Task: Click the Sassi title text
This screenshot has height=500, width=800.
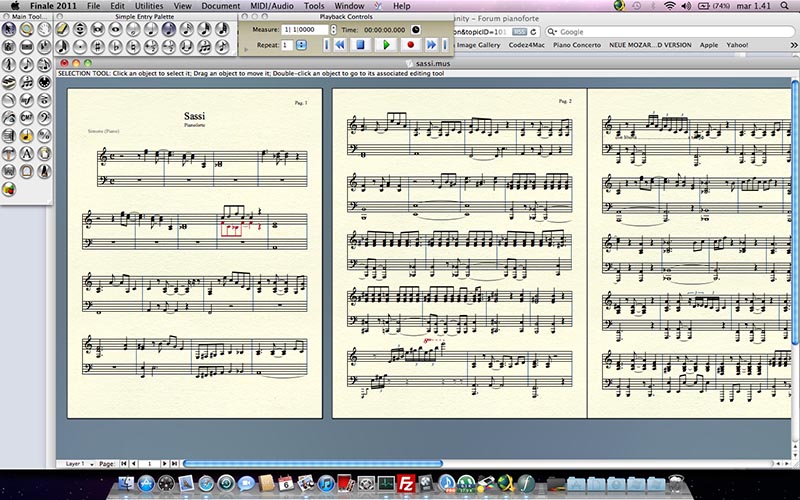Action: [x=194, y=116]
